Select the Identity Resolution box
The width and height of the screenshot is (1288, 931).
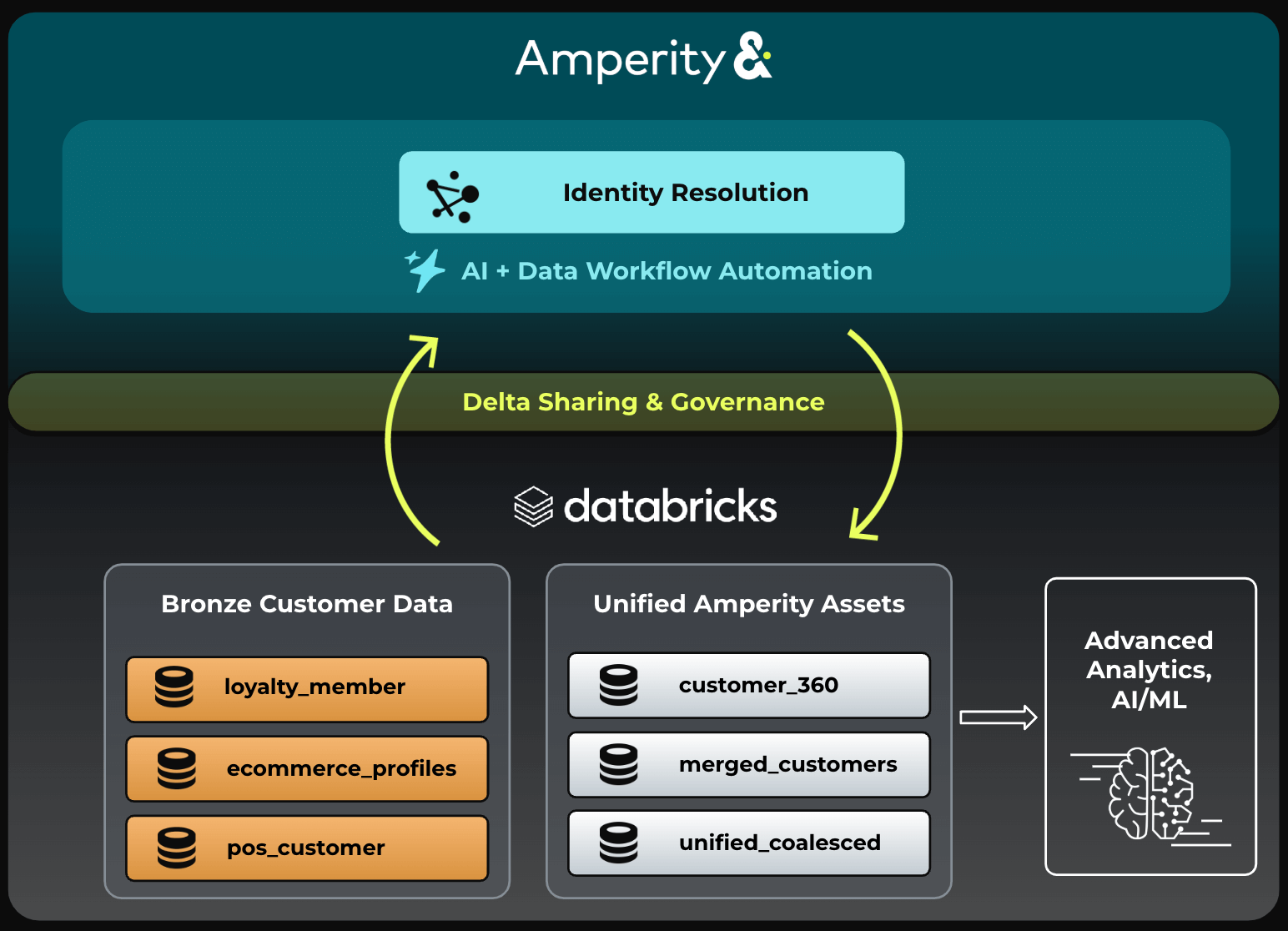(x=652, y=192)
